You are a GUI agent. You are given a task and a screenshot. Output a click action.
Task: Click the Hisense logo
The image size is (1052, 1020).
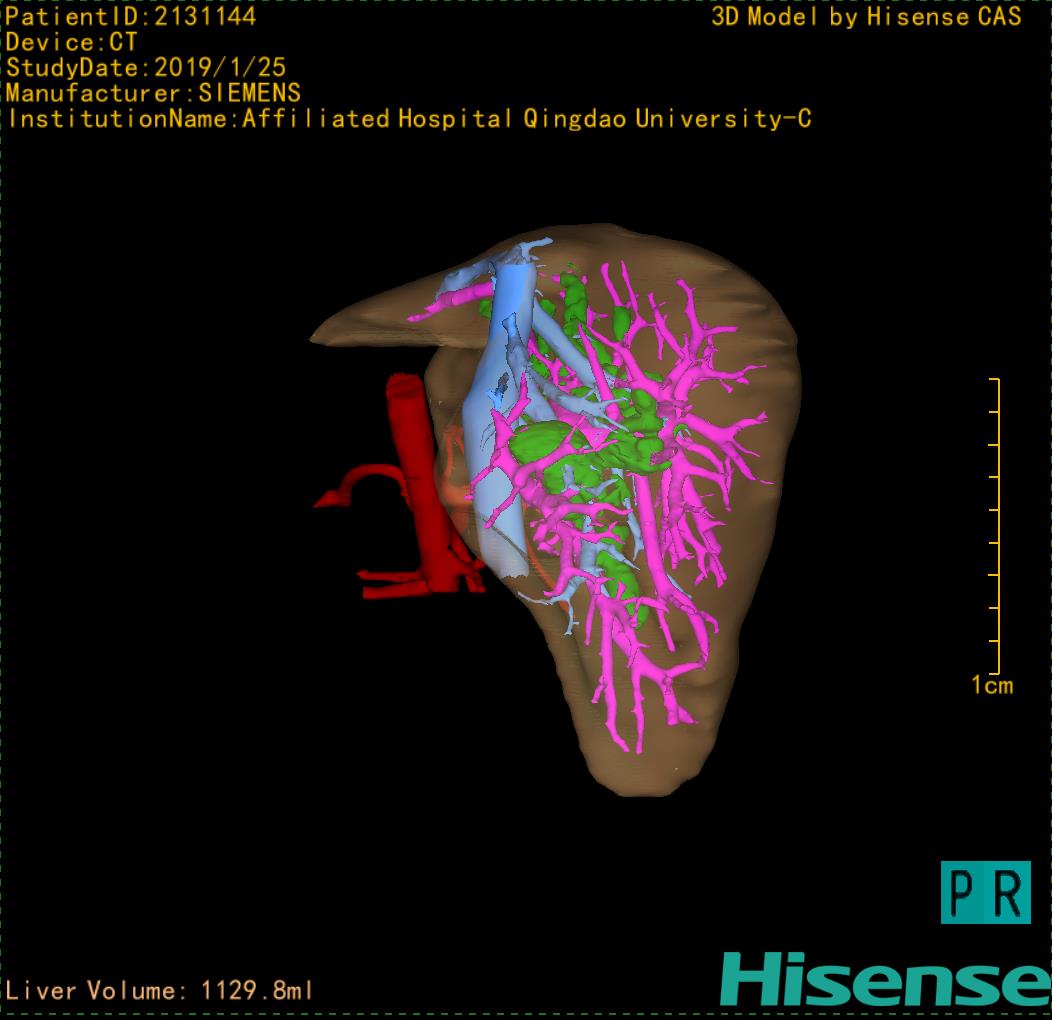pos(885,979)
